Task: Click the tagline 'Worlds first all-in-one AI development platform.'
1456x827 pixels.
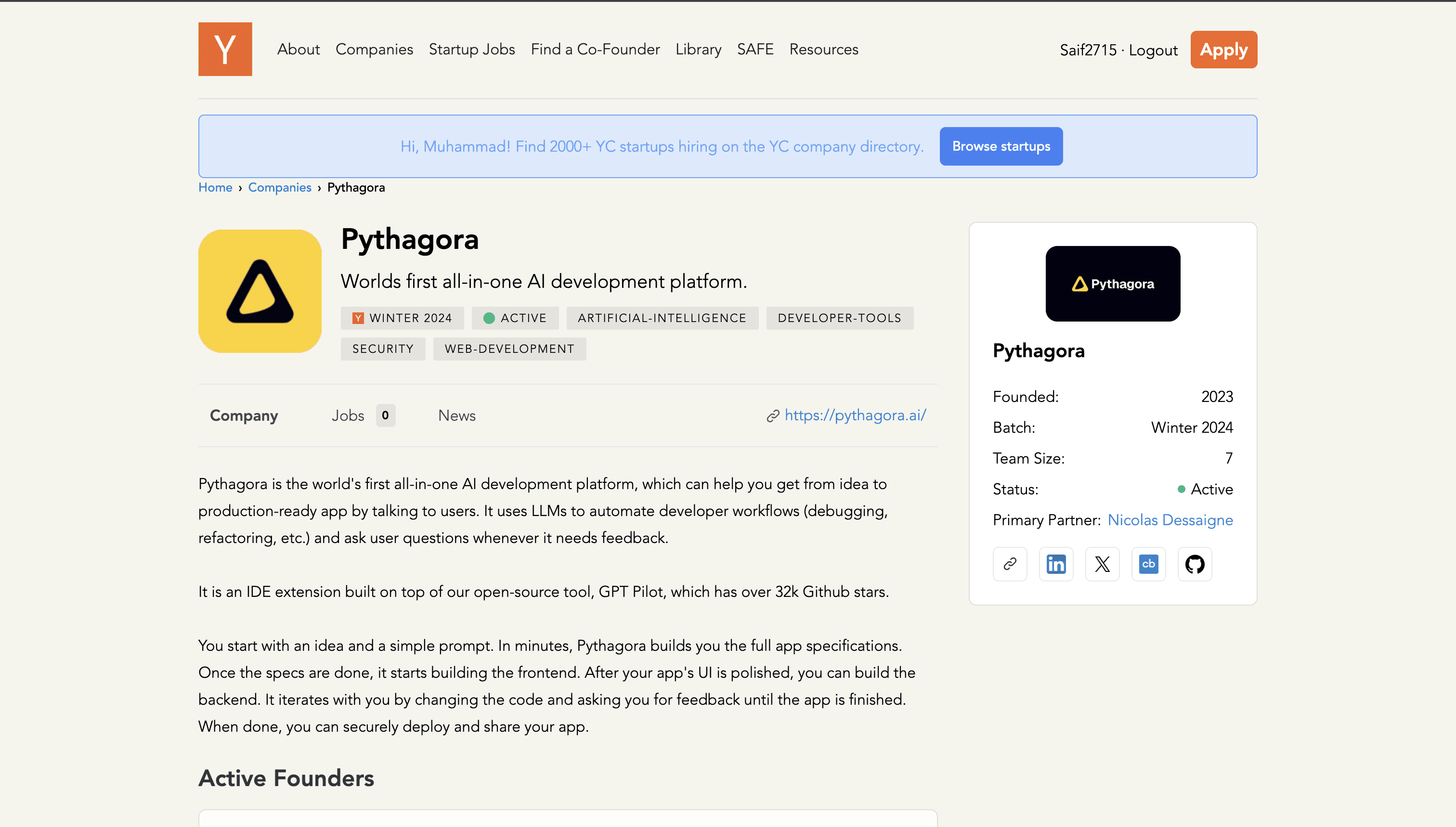Action: (x=544, y=281)
